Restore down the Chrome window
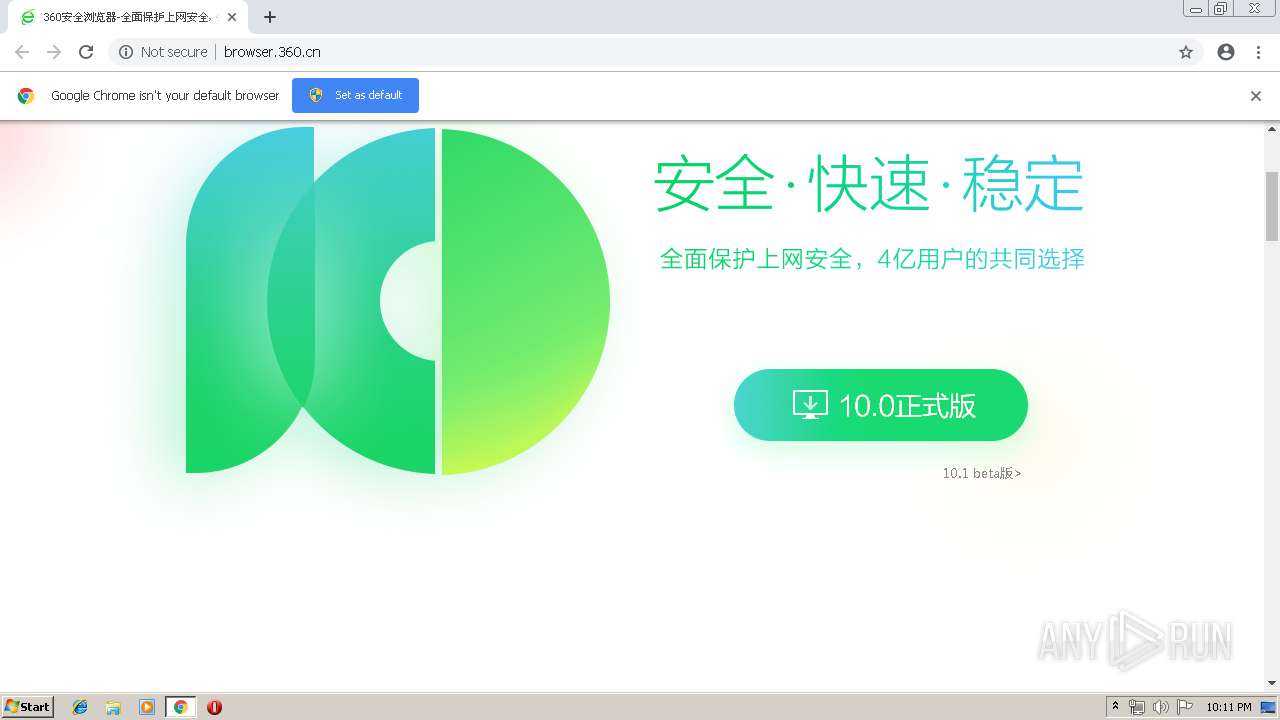 click(1221, 9)
